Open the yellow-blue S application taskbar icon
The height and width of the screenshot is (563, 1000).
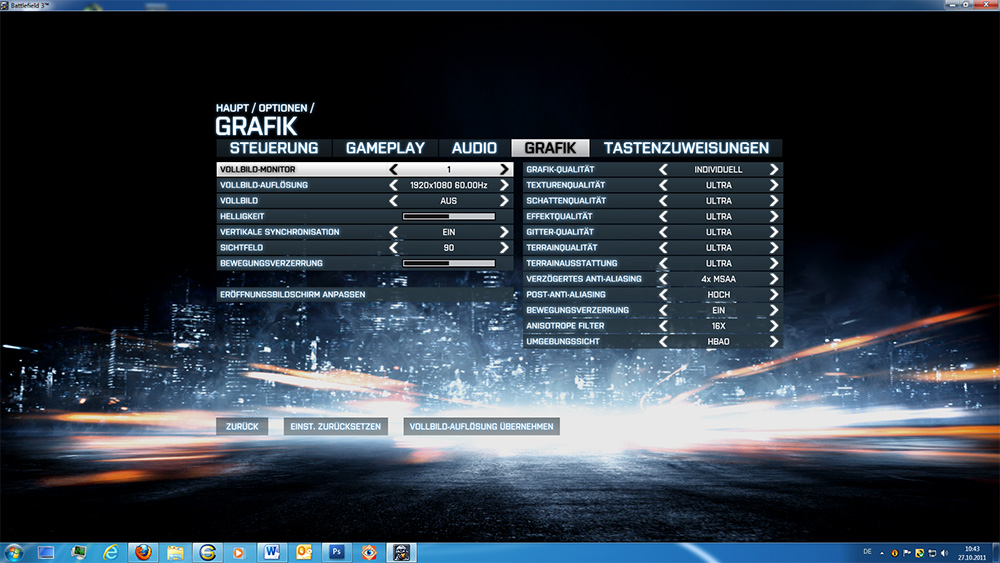(x=207, y=552)
